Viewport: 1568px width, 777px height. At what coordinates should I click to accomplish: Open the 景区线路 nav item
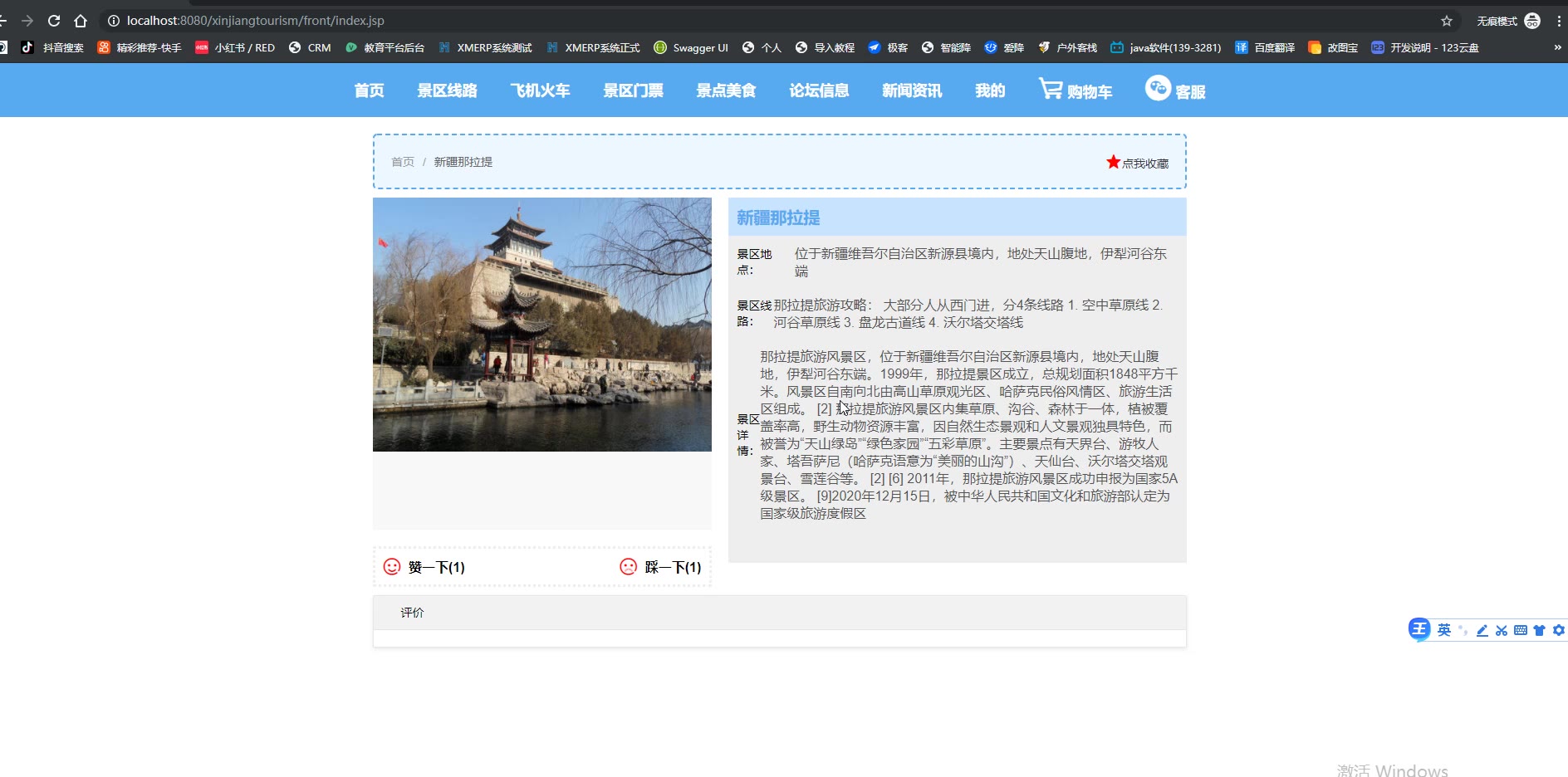tap(447, 90)
